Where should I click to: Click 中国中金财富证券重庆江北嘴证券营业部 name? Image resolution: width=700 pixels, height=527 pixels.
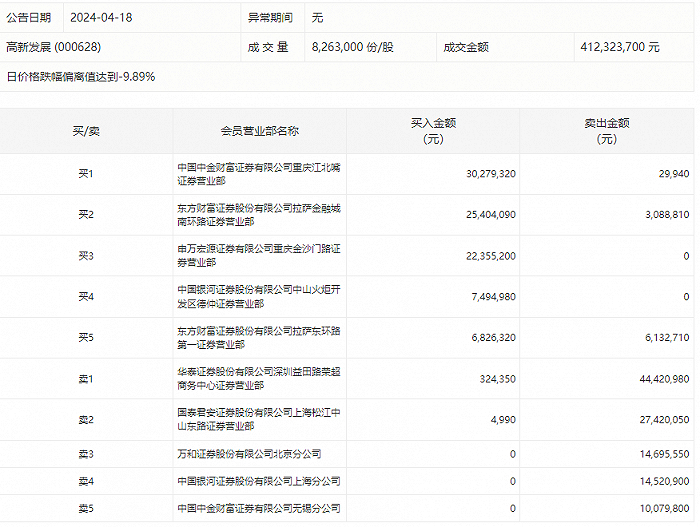coord(259,174)
